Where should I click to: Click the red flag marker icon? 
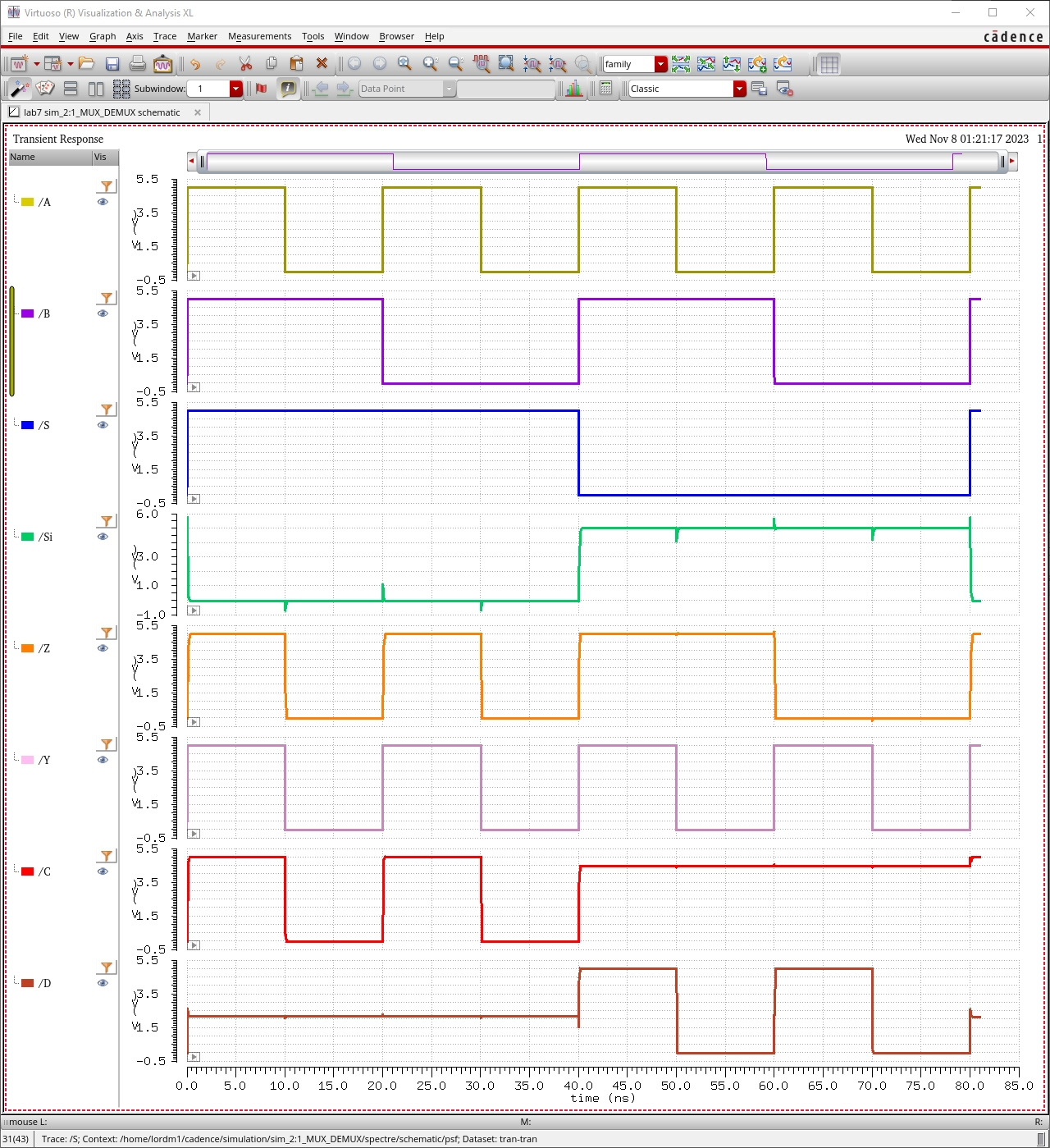(x=262, y=89)
